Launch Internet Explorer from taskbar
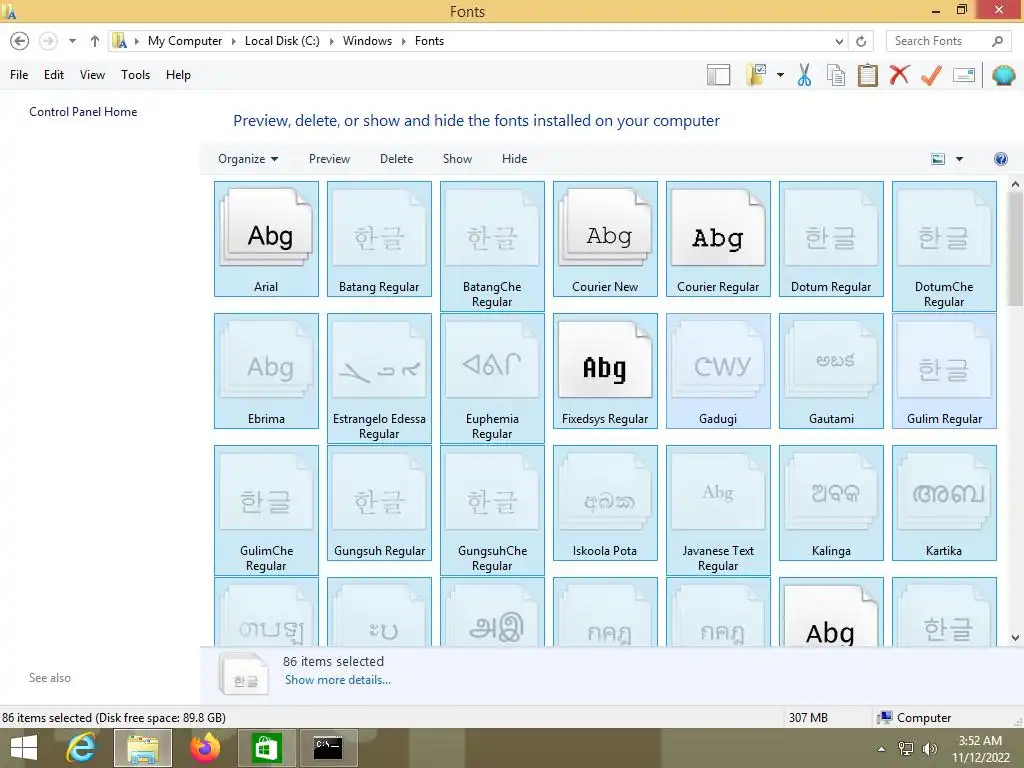Viewport: 1024px width, 768px height. [81, 748]
